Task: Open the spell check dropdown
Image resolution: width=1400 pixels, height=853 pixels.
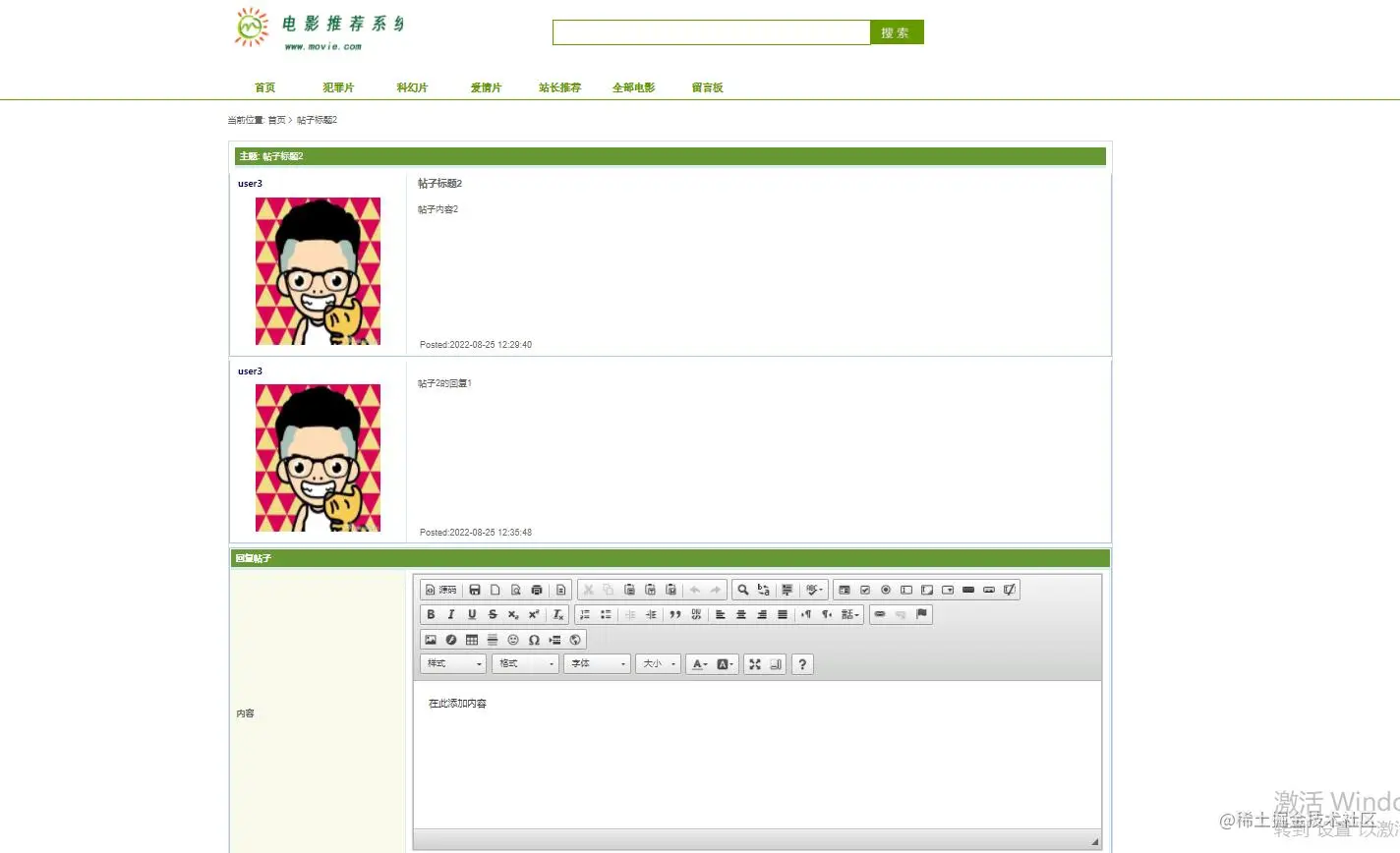Action: click(x=814, y=590)
